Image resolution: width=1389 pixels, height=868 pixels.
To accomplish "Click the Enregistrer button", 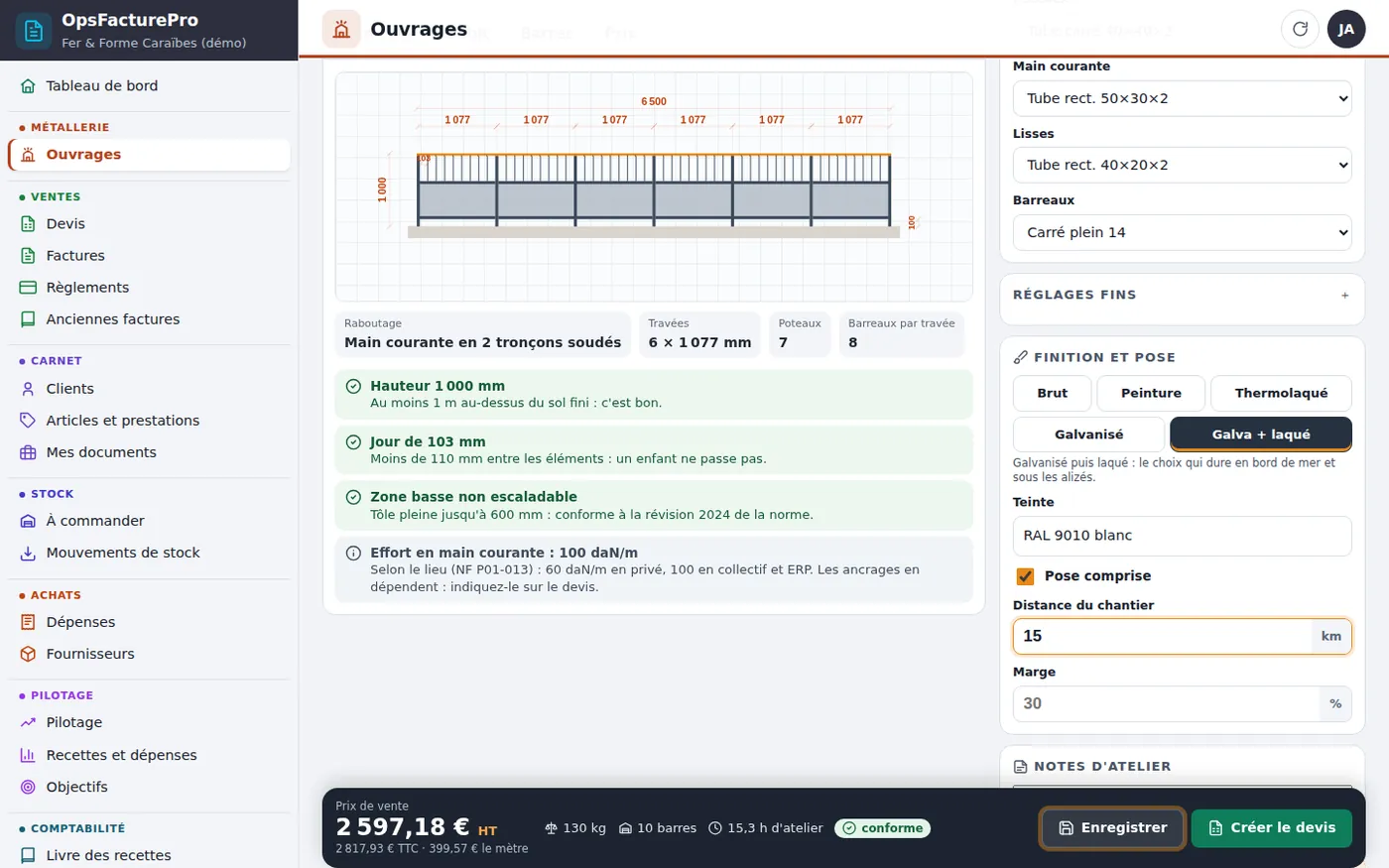I will pyautogui.click(x=1112, y=828).
